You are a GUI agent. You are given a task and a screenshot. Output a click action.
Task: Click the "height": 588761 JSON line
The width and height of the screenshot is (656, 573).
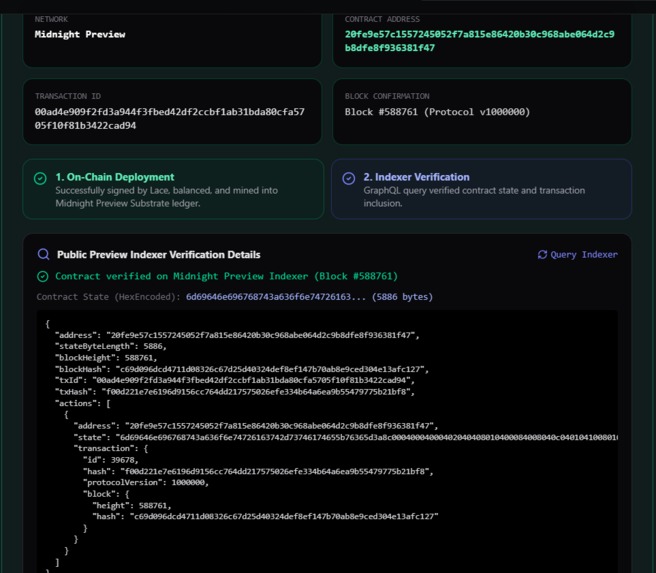tap(132, 506)
